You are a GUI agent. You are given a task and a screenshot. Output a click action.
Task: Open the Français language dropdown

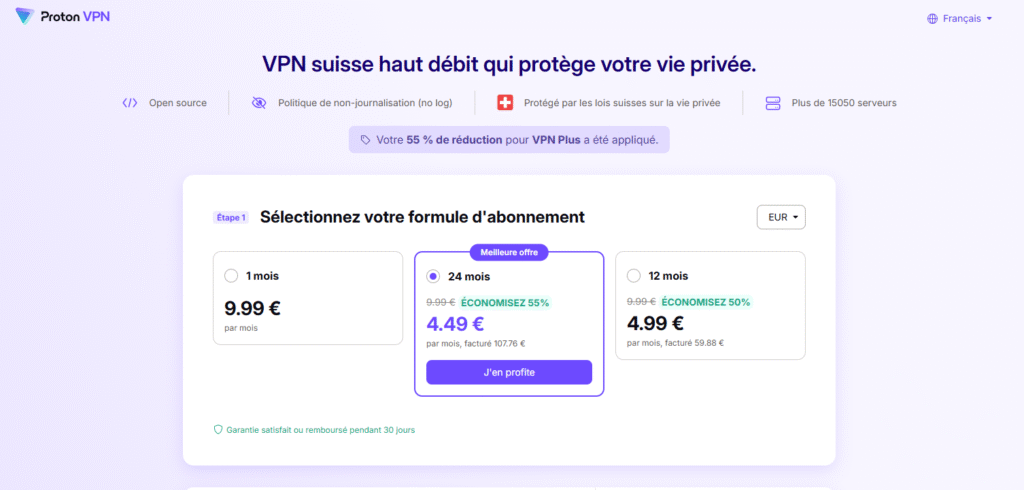[x=966, y=19]
